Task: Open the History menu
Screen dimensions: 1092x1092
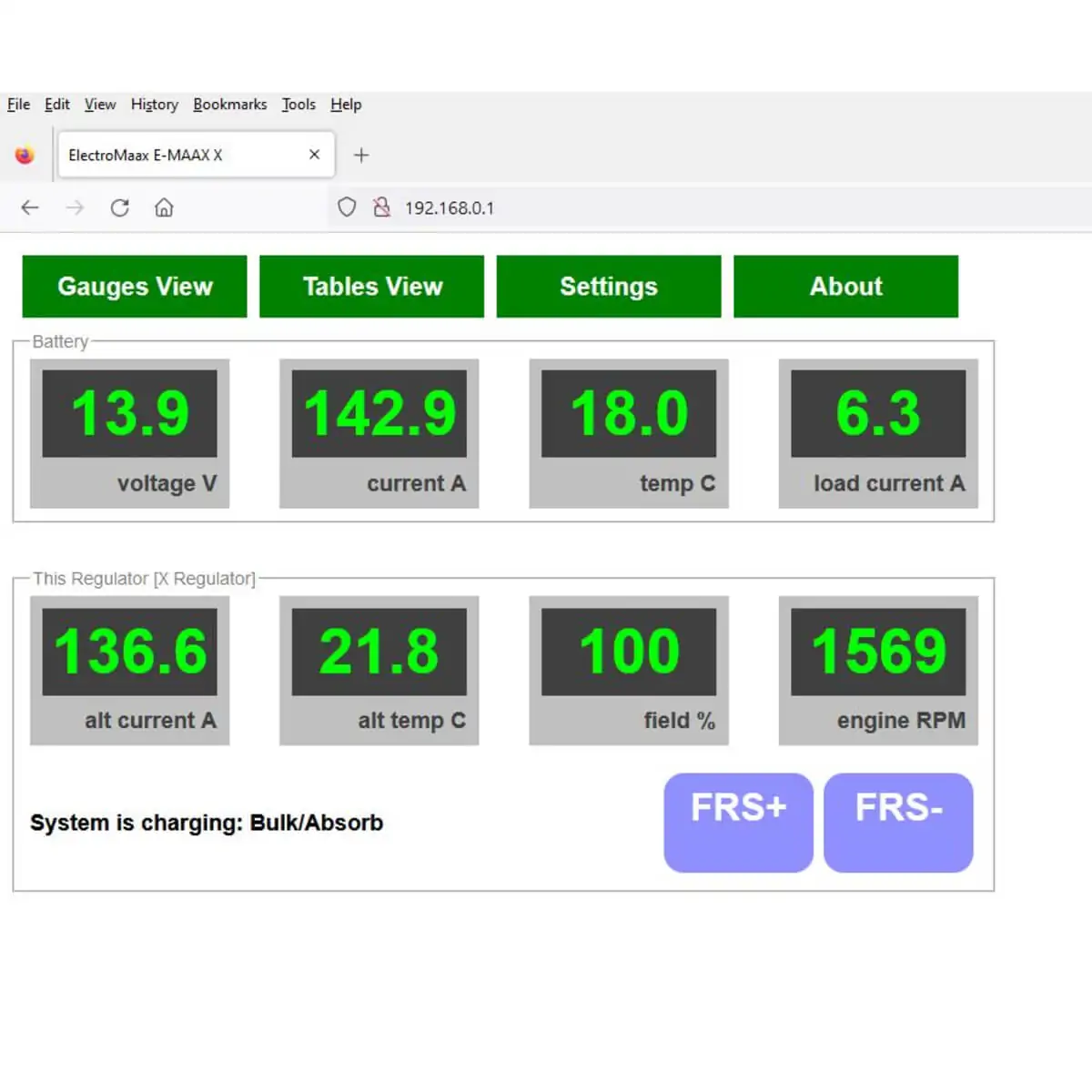Action: coord(155,105)
